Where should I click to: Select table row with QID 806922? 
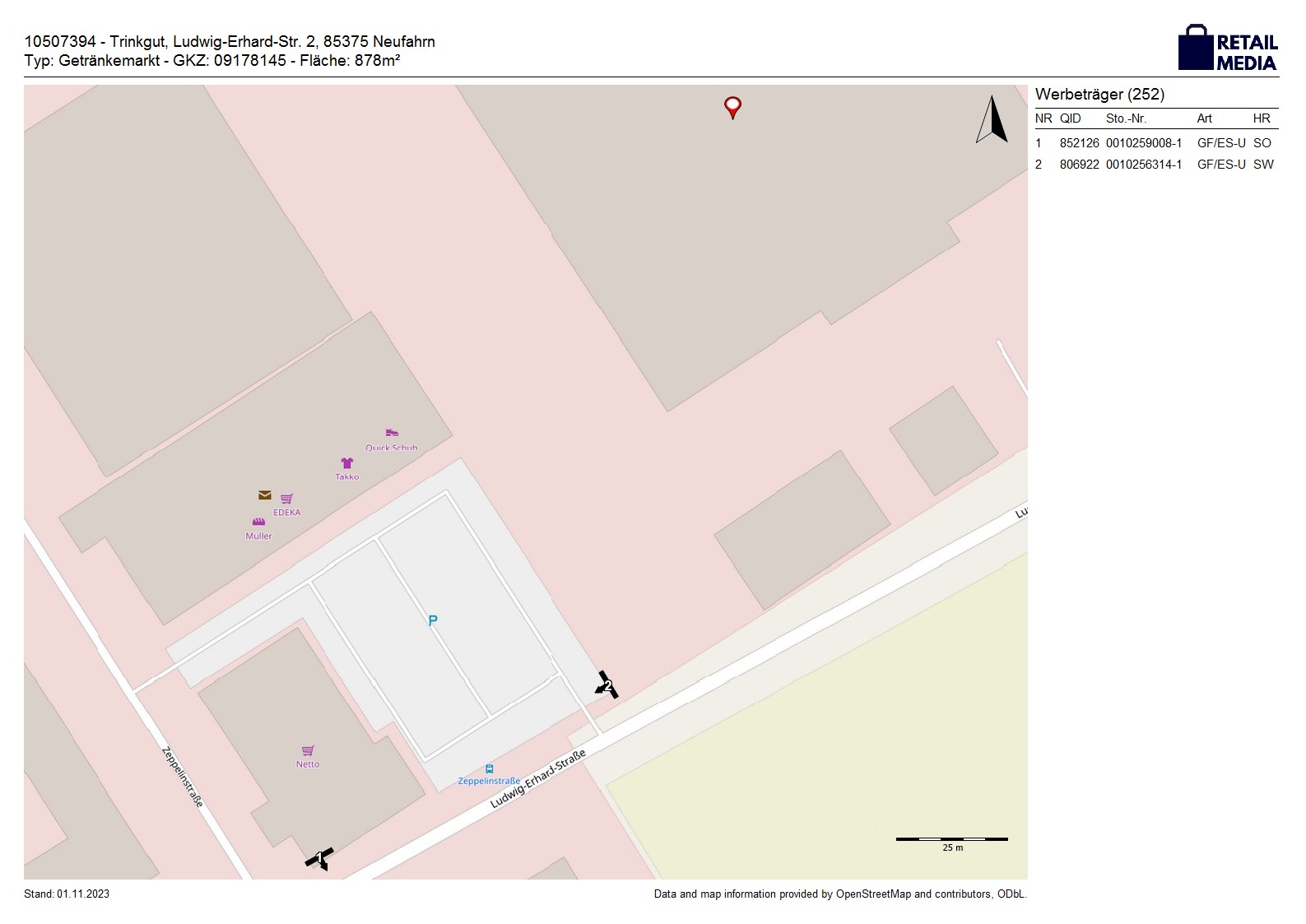pyautogui.click(x=1155, y=165)
